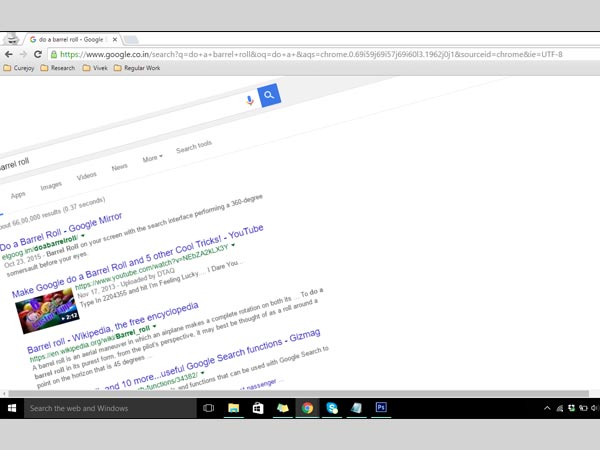Image resolution: width=600 pixels, height=450 pixels.
Task: Switch to the Videos results tab
Action: tap(87, 176)
